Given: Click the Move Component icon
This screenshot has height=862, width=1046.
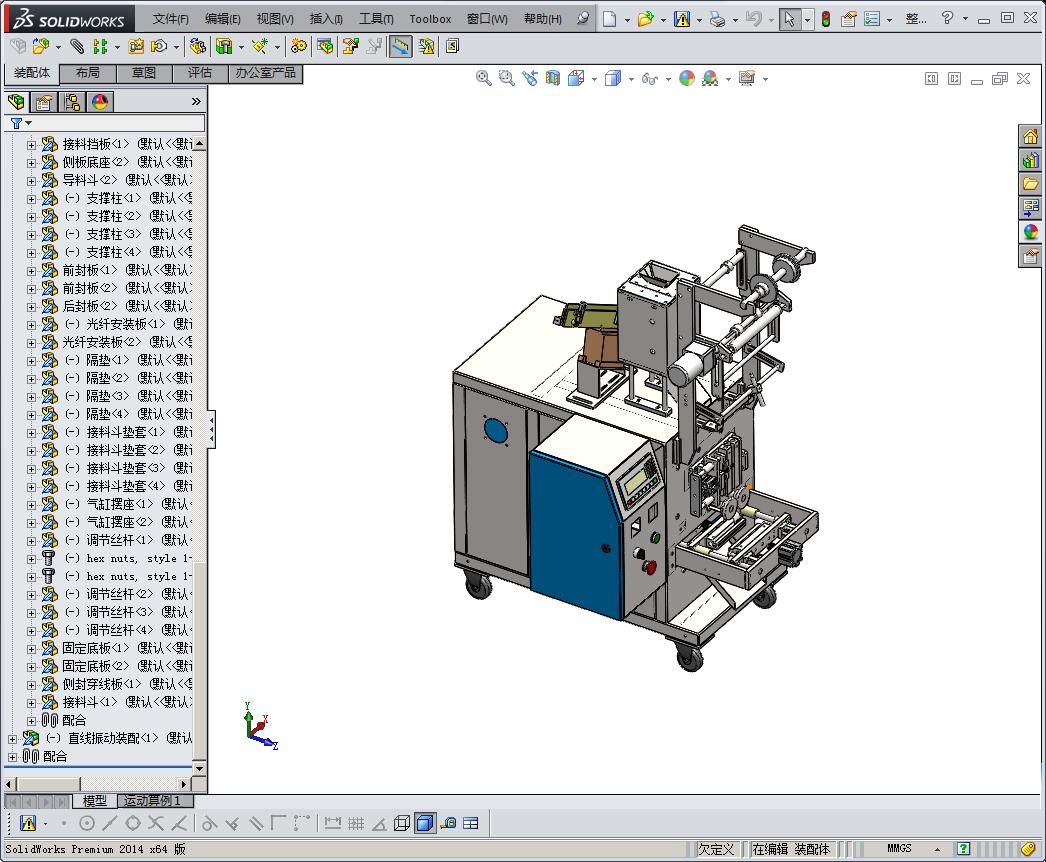Looking at the screenshot, I should (x=159, y=46).
